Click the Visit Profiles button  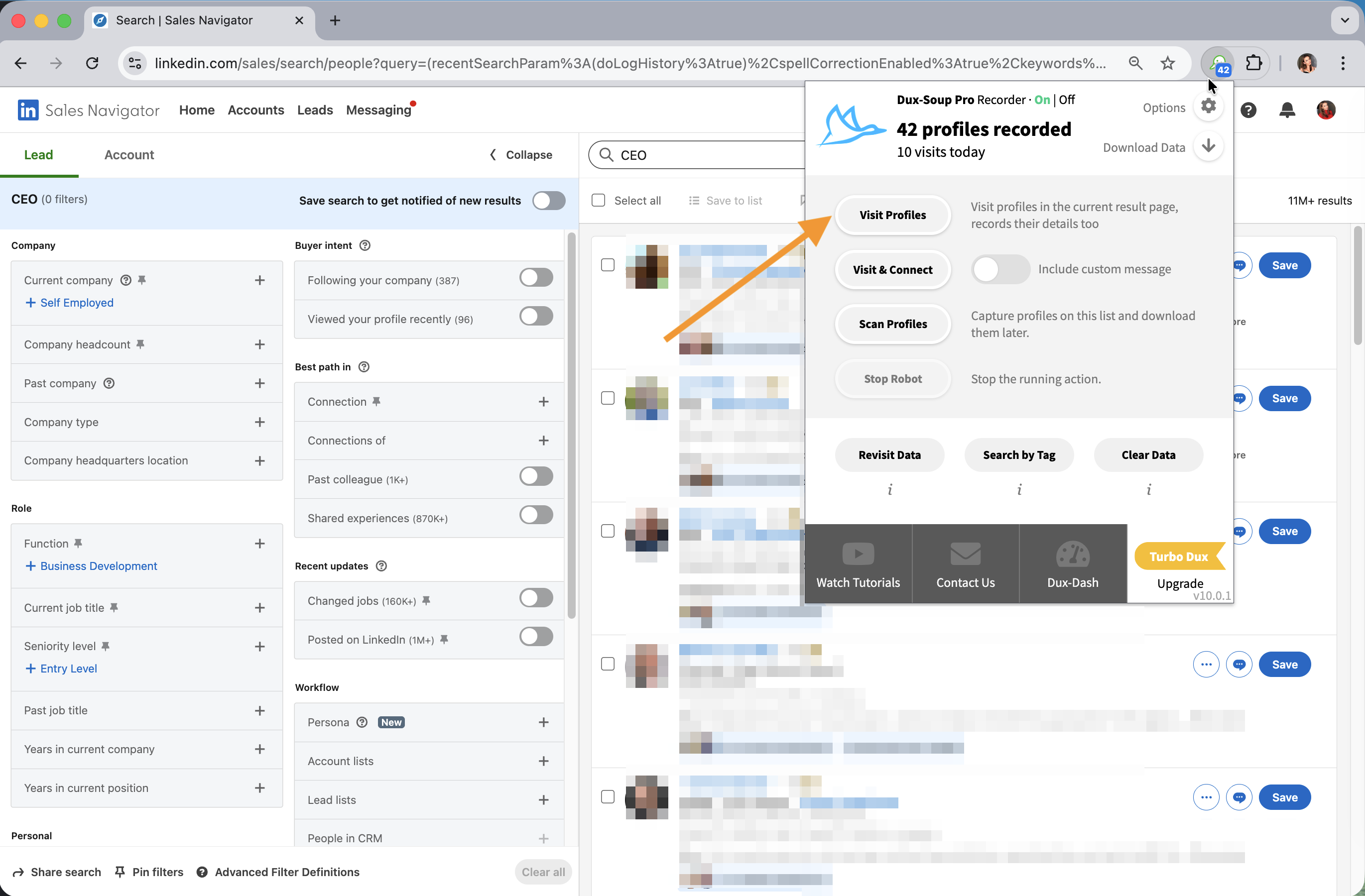pyautogui.click(x=892, y=215)
